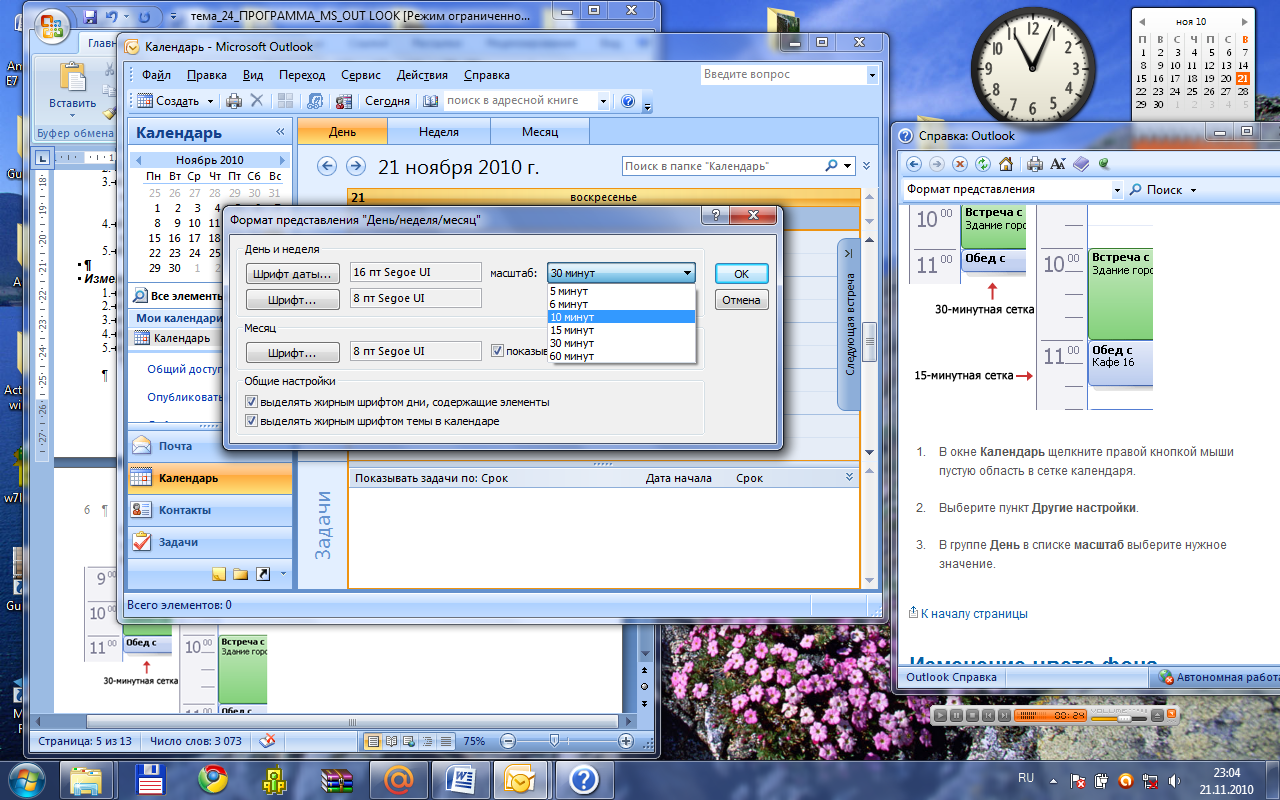Open the Действия menu in Outlook
This screenshot has width=1280, height=800.
(x=422, y=75)
